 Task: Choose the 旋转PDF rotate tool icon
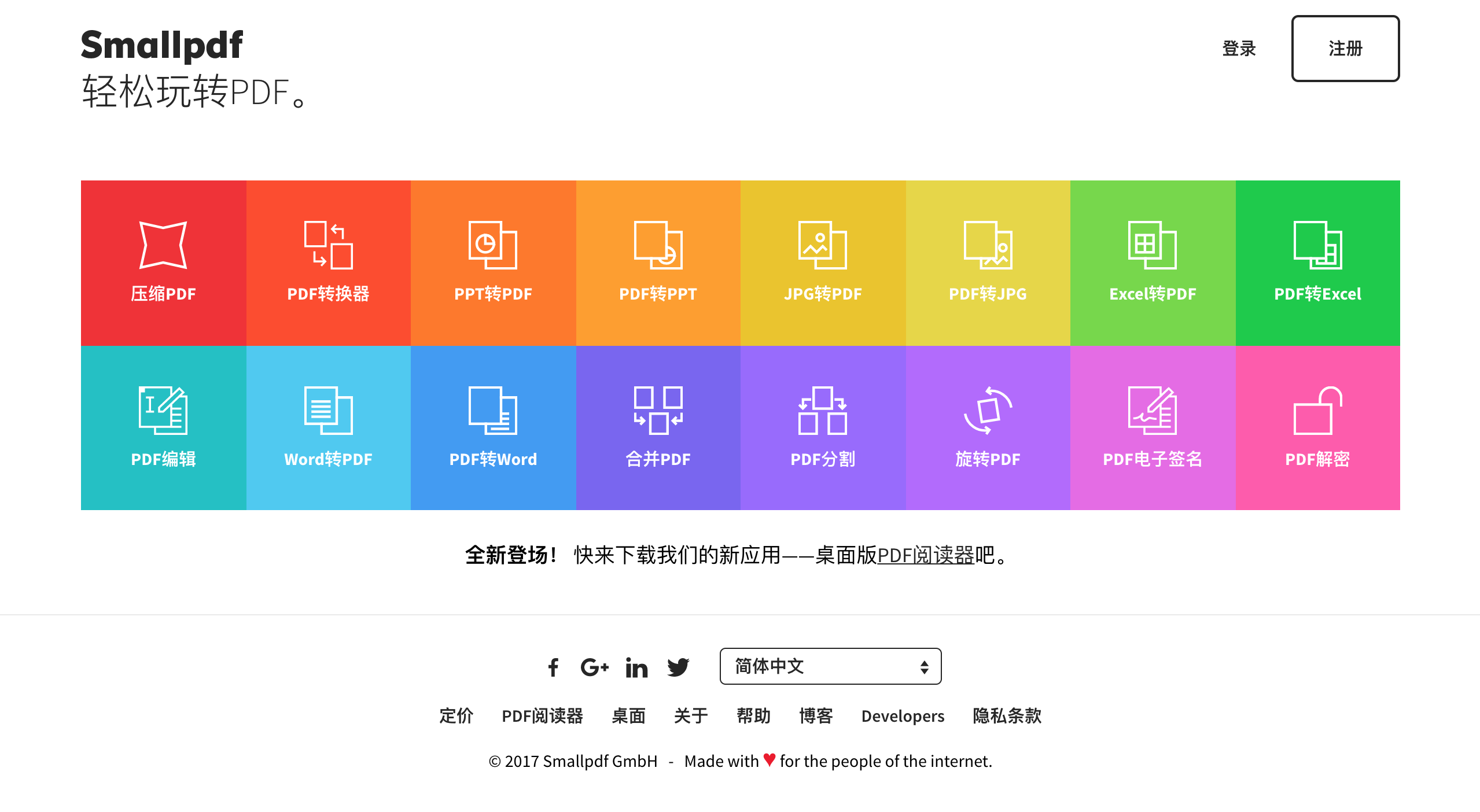(988, 411)
